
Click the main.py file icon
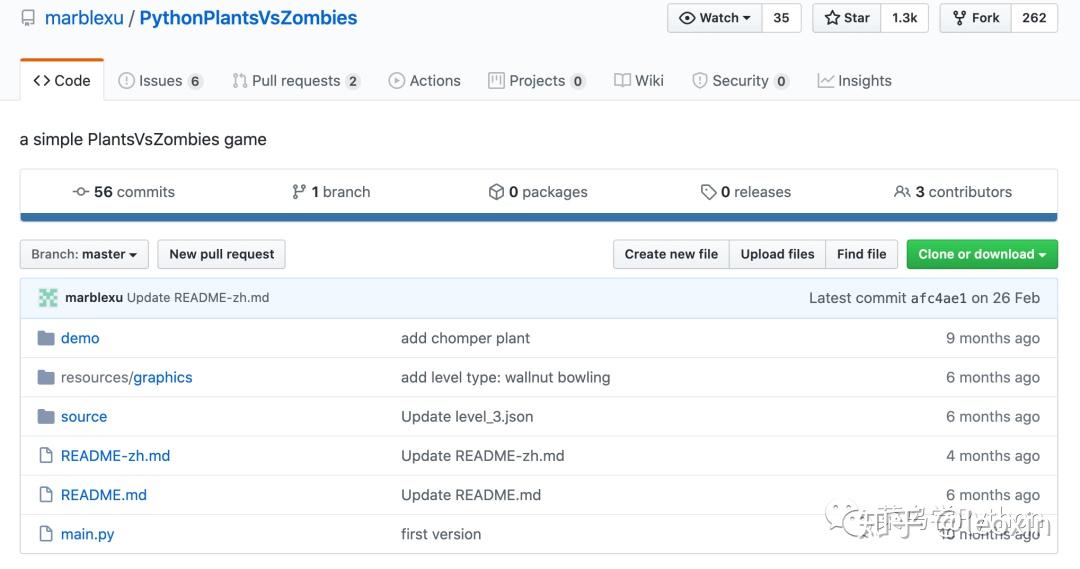45,534
